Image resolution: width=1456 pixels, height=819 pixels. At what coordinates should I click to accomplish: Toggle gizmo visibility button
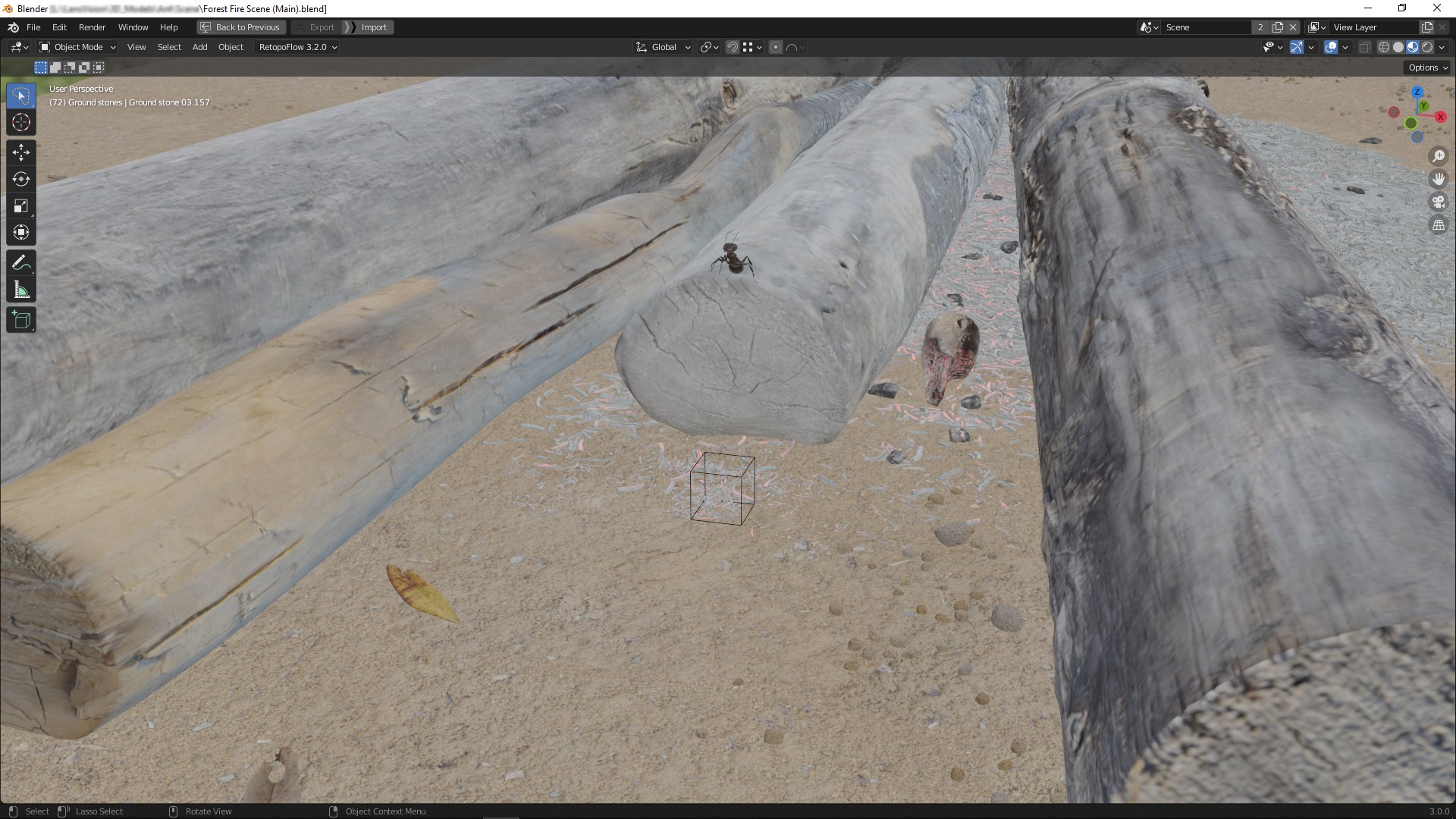[1297, 47]
